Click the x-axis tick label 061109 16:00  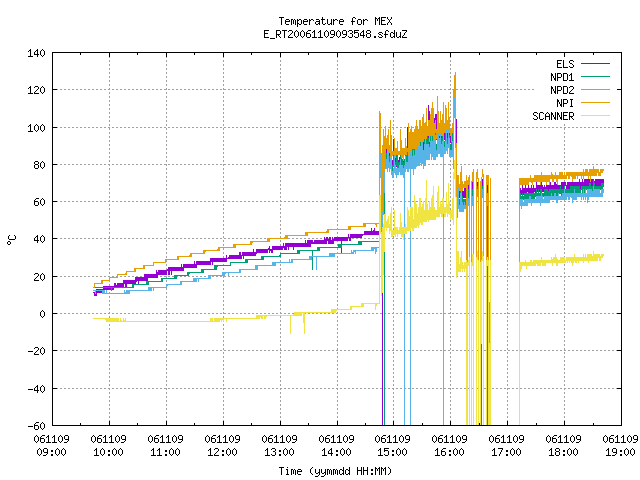pos(449,446)
